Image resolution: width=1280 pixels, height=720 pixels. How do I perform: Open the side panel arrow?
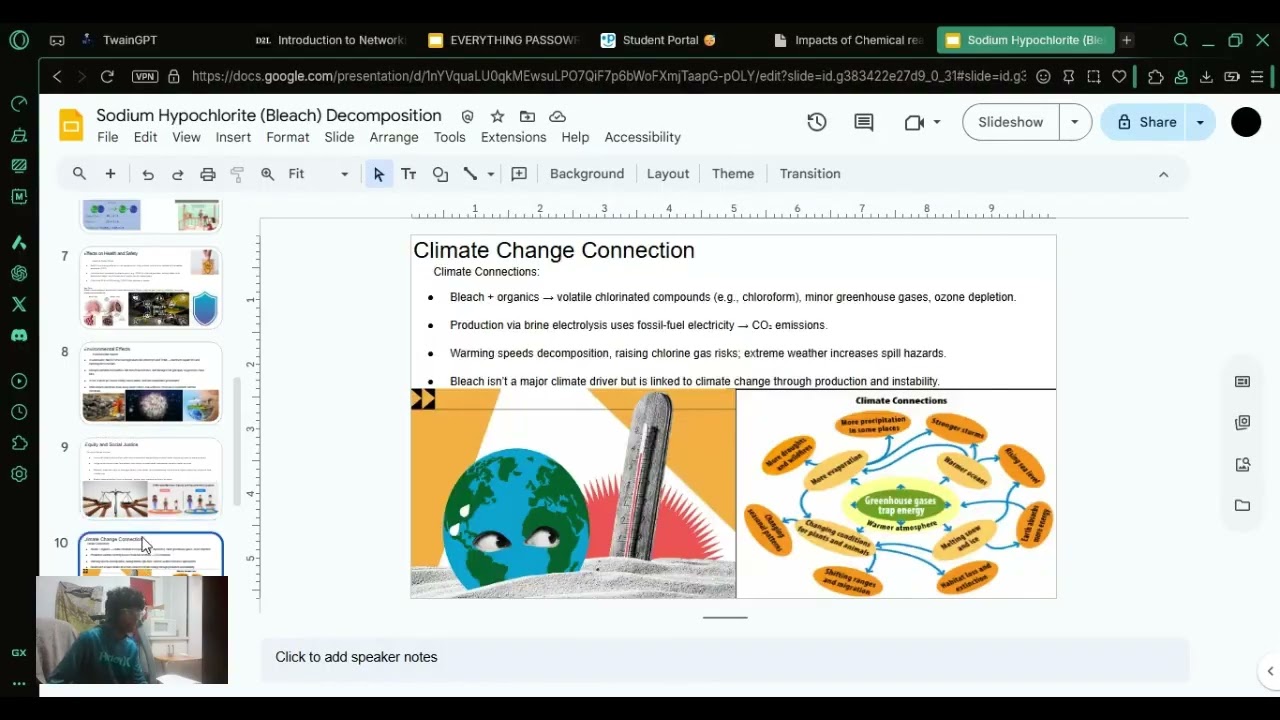click(x=1270, y=671)
